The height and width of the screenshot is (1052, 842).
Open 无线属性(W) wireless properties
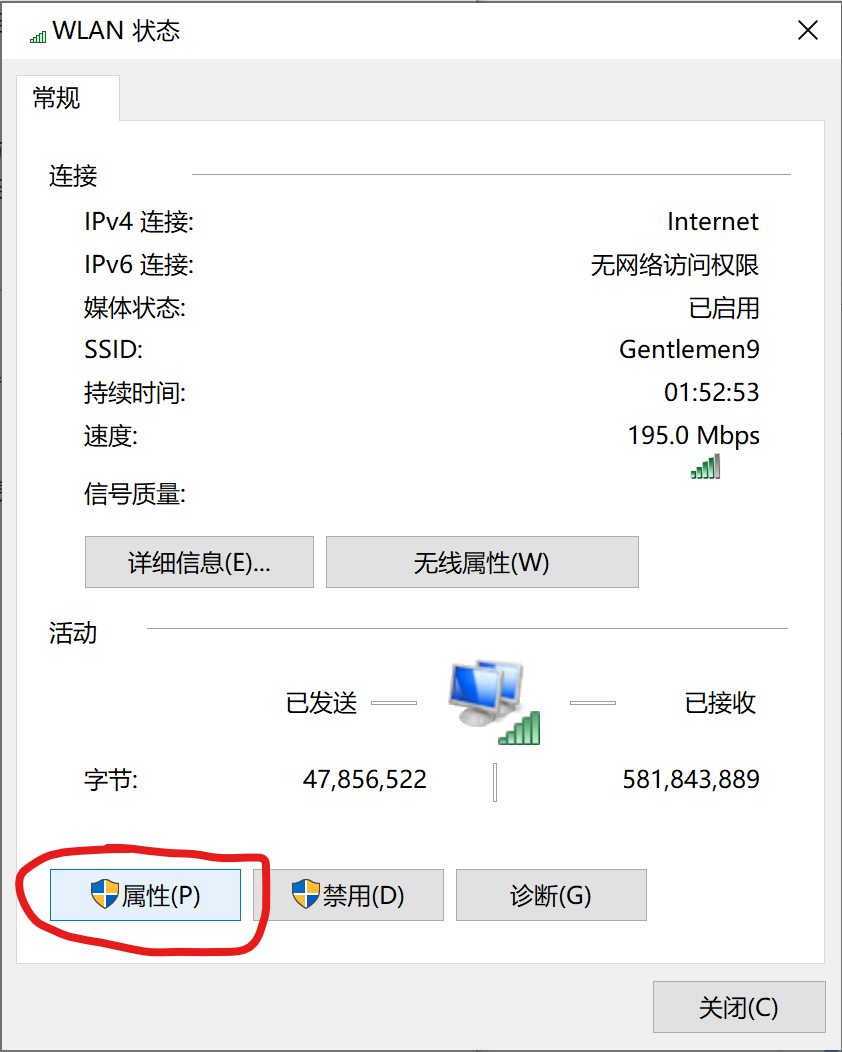tap(482, 562)
